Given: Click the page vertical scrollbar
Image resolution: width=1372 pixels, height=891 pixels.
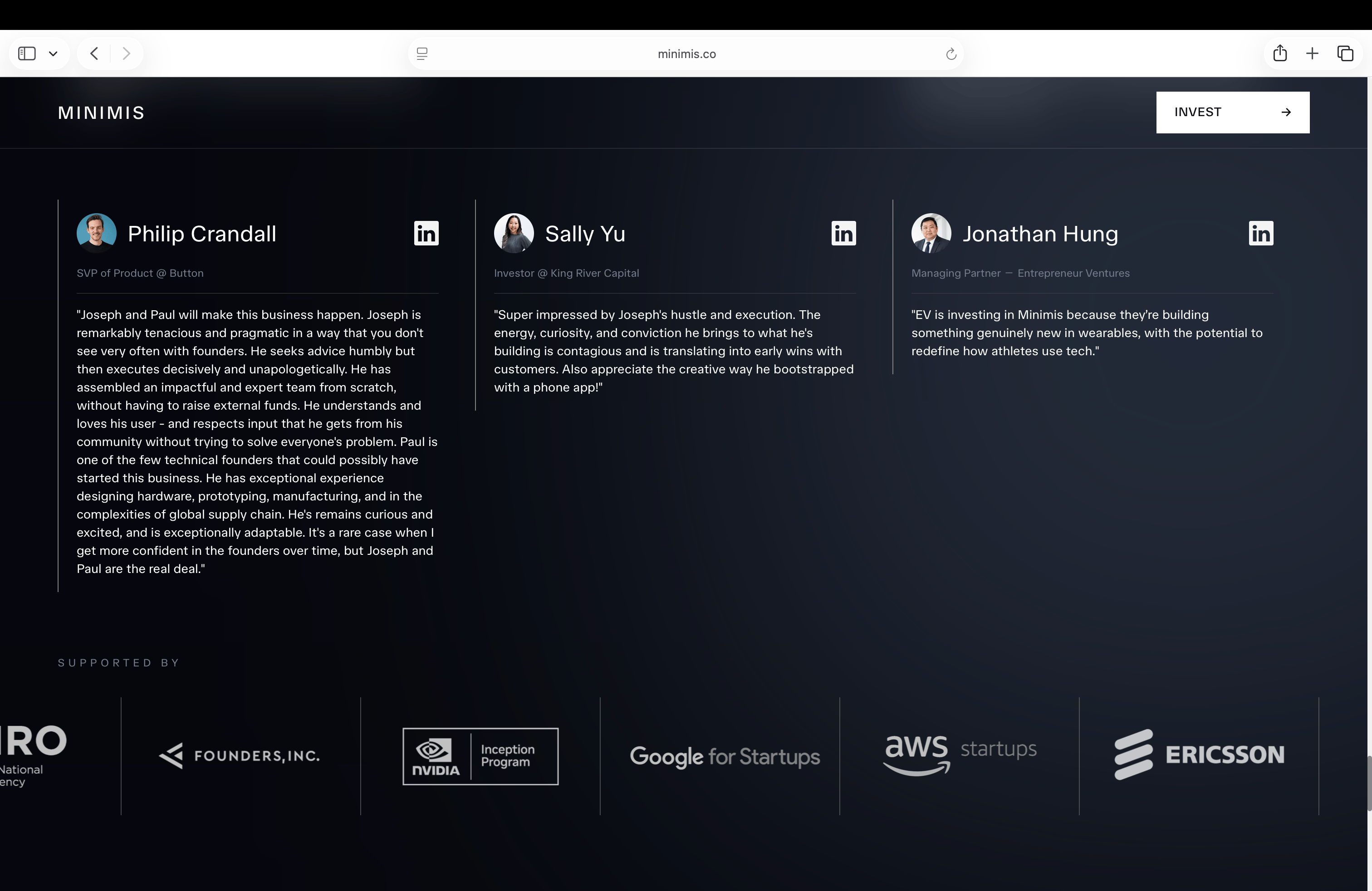Looking at the screenshot, I should click(1368, 784).
